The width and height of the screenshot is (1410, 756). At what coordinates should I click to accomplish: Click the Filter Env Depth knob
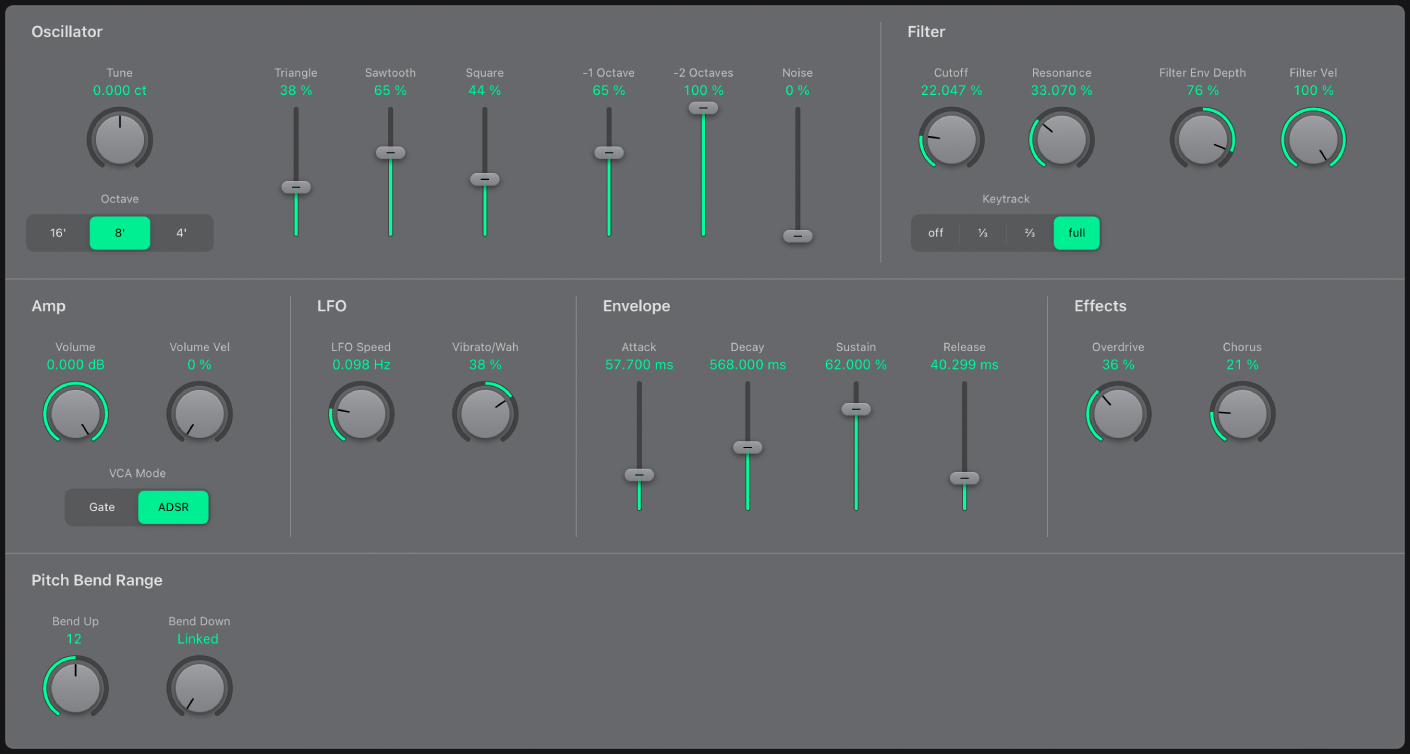(1202, 139)
